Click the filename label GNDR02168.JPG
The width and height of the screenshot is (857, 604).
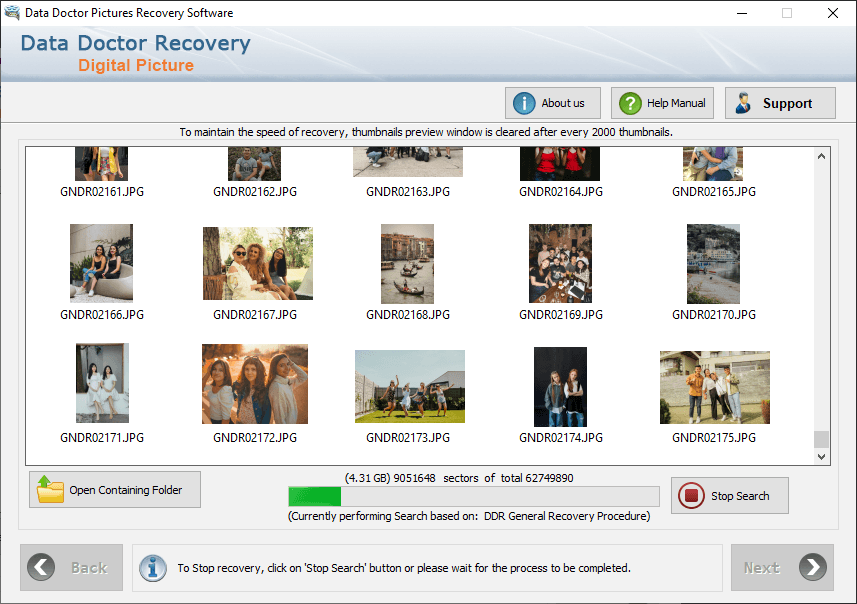[408, 315]
